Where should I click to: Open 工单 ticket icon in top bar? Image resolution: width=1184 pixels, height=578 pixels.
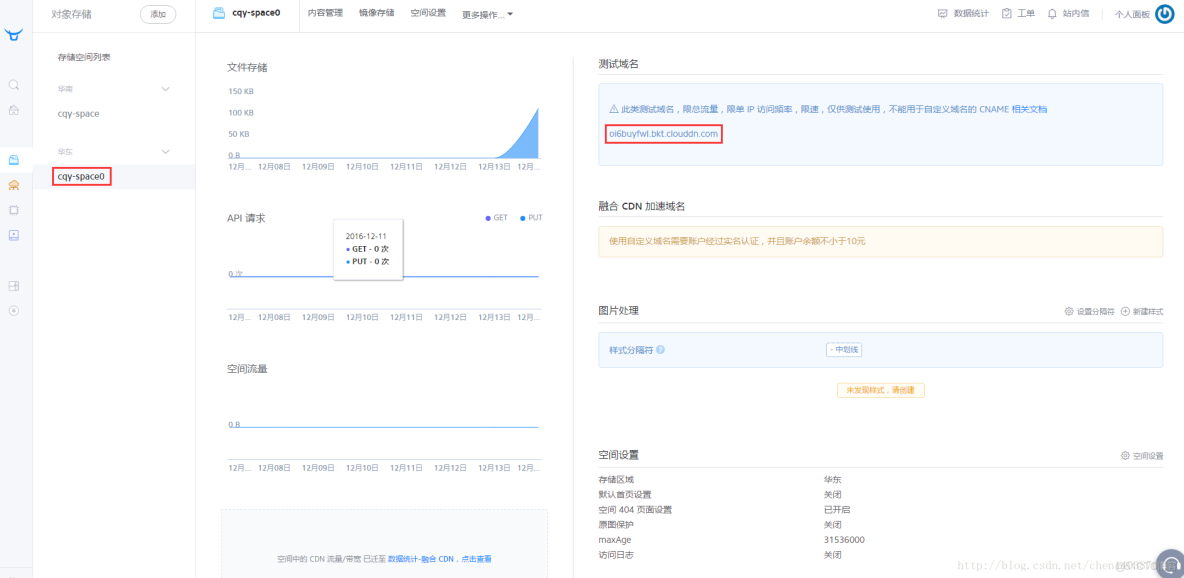coord(1018,13)
